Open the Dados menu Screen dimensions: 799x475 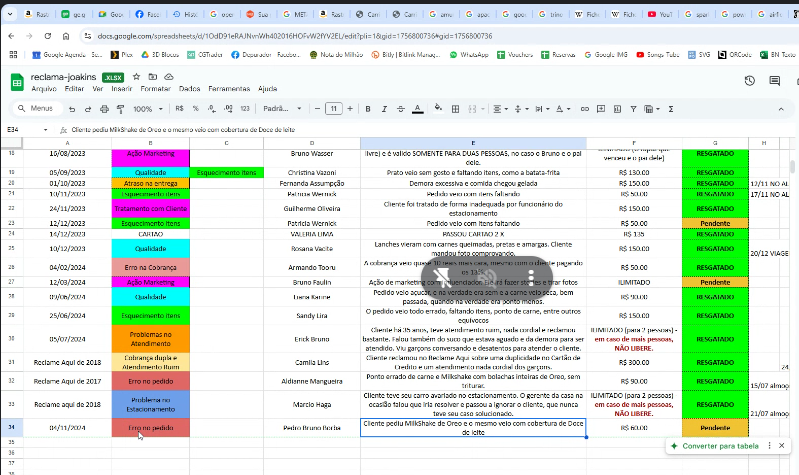tap(189, 88)
